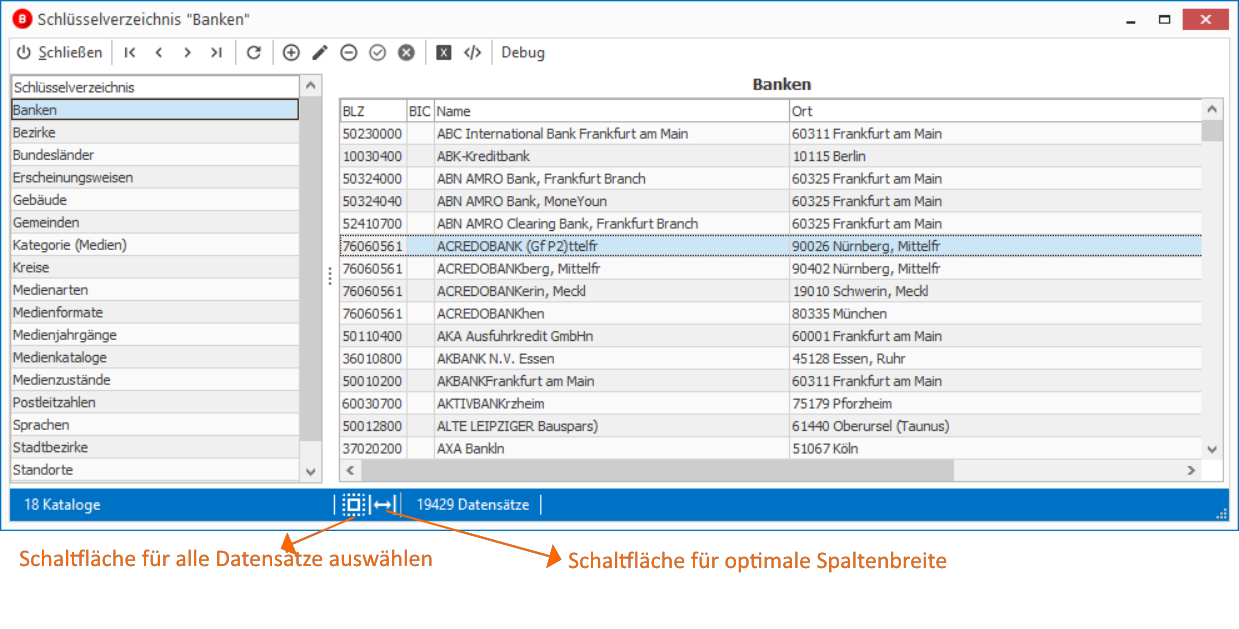Click the Schließen button

(x=60, y=53)
